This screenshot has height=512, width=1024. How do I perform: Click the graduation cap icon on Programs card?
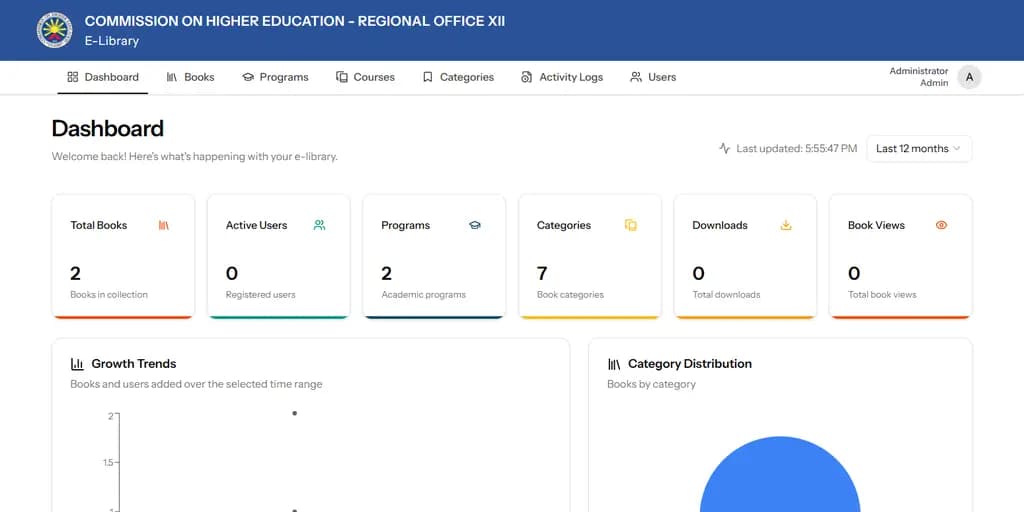click(475, 225)
